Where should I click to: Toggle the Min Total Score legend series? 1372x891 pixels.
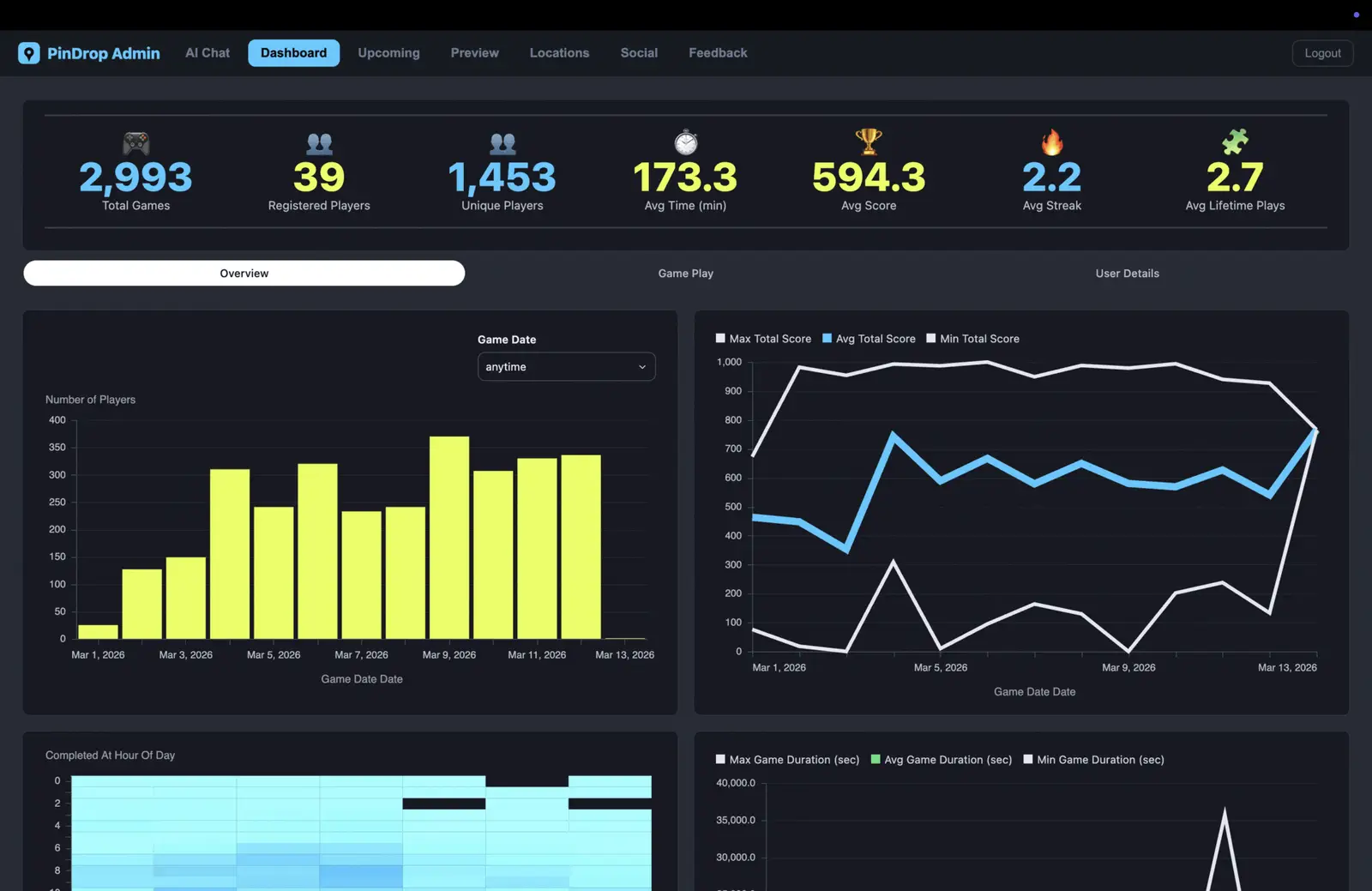(972, 339)
